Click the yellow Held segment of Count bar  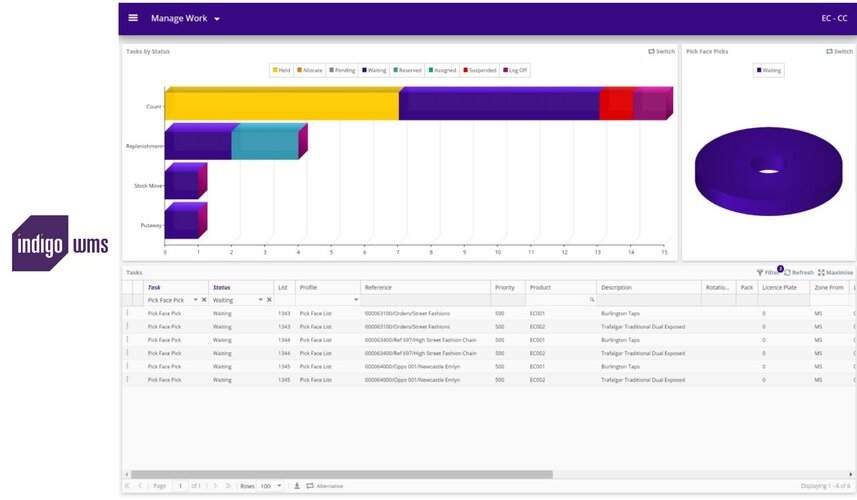281,106
